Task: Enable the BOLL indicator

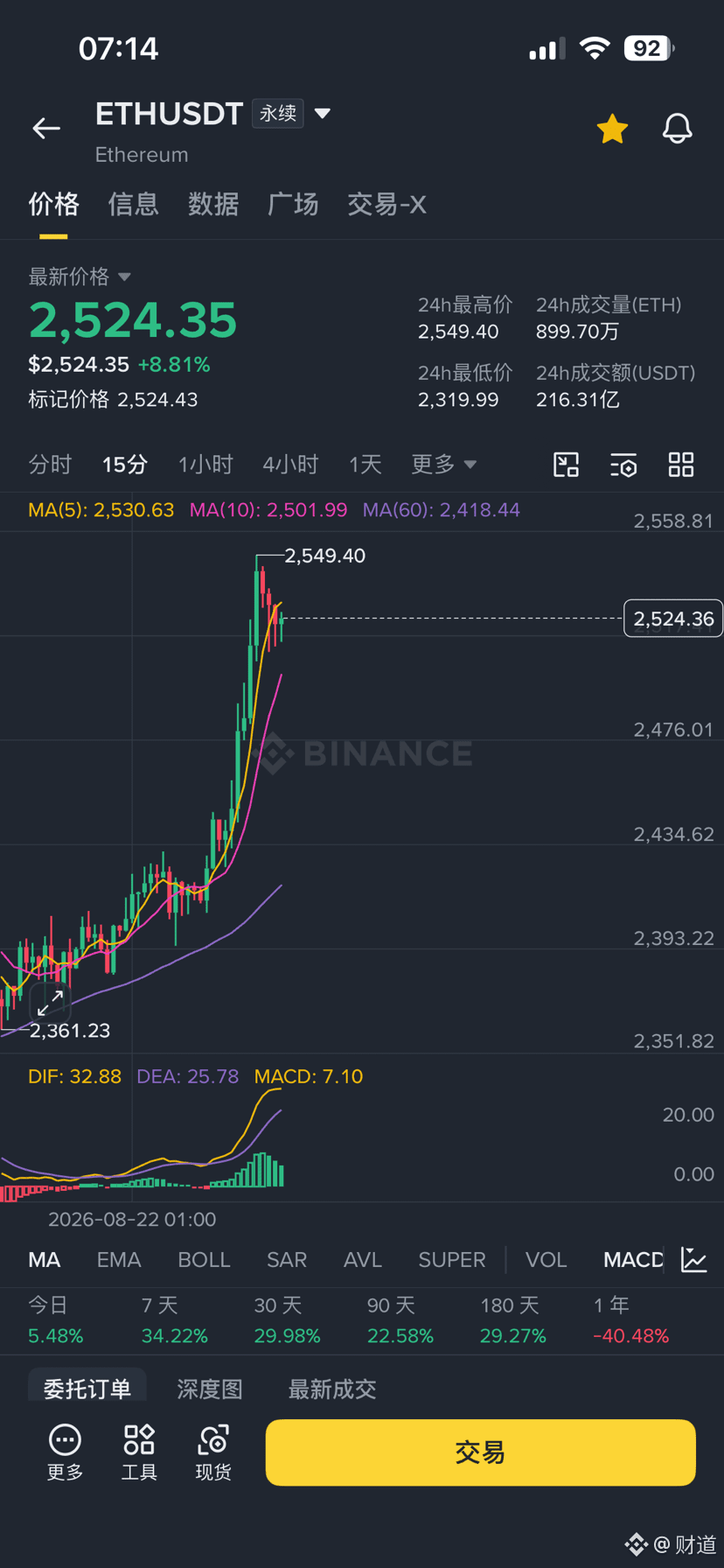Action: pos(204,1260)
